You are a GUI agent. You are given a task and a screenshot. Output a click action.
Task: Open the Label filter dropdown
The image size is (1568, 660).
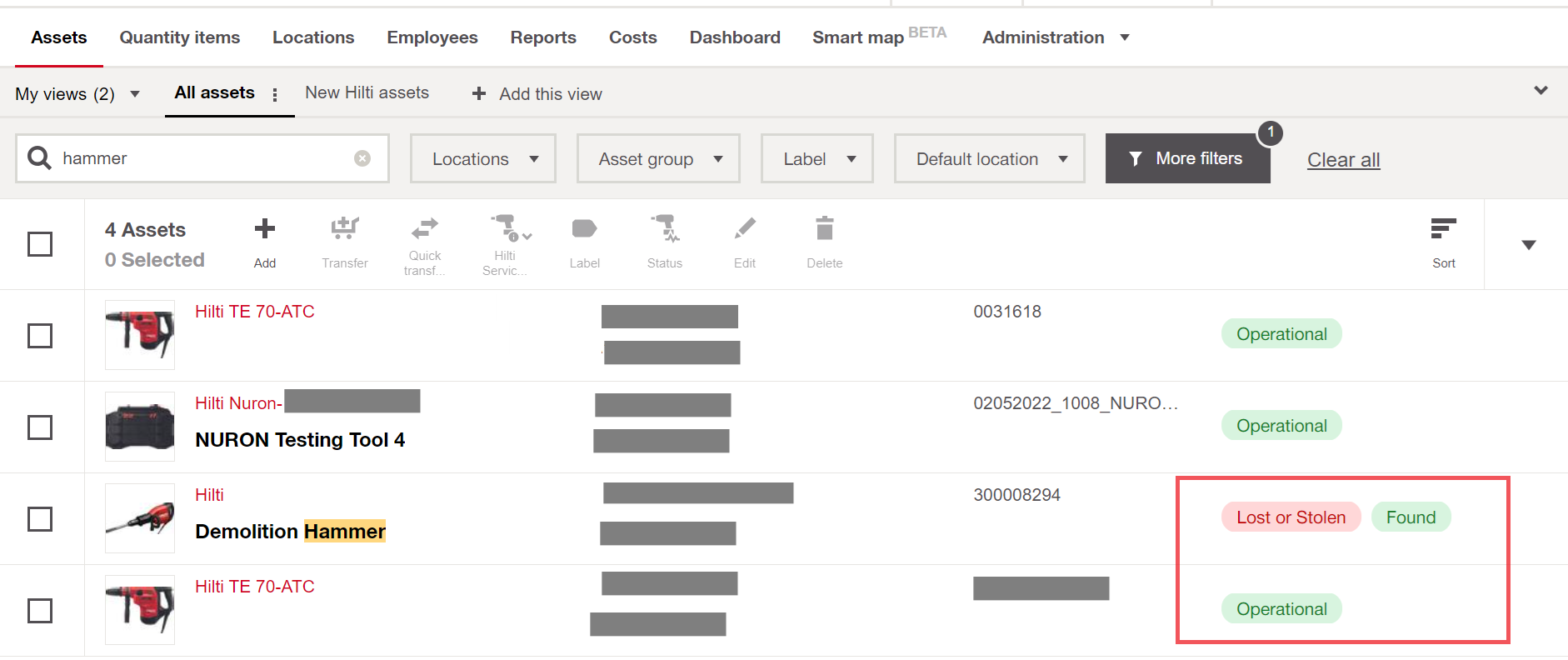click(x=817, y=158)
